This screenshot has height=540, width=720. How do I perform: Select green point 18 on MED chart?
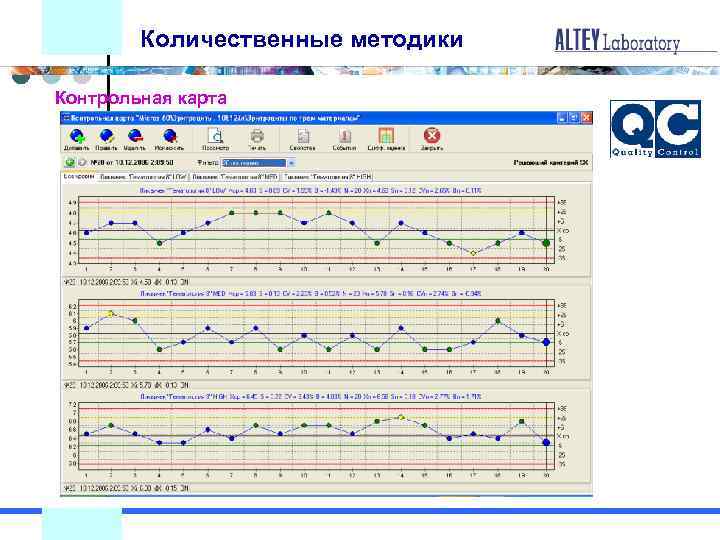pos(498,321)
